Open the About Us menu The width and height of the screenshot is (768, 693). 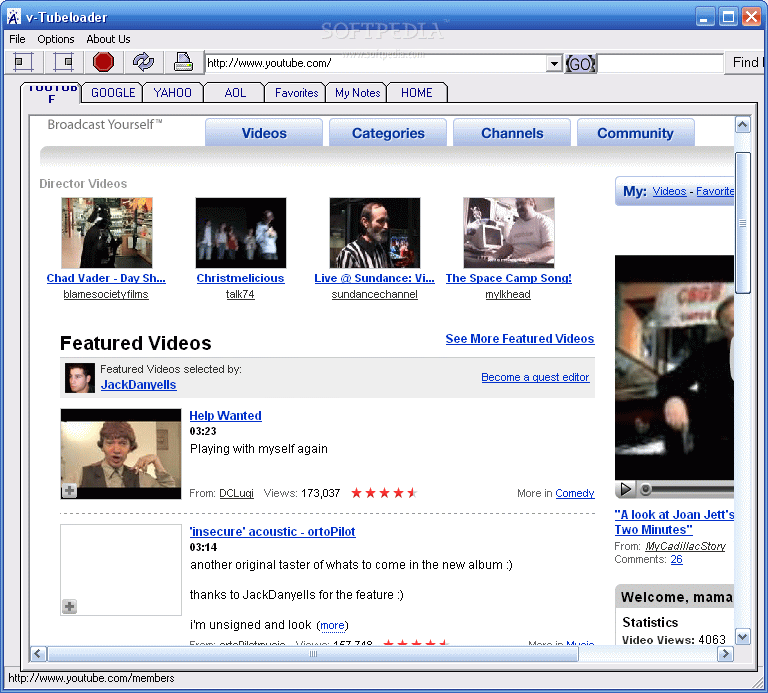pos(108,39)
